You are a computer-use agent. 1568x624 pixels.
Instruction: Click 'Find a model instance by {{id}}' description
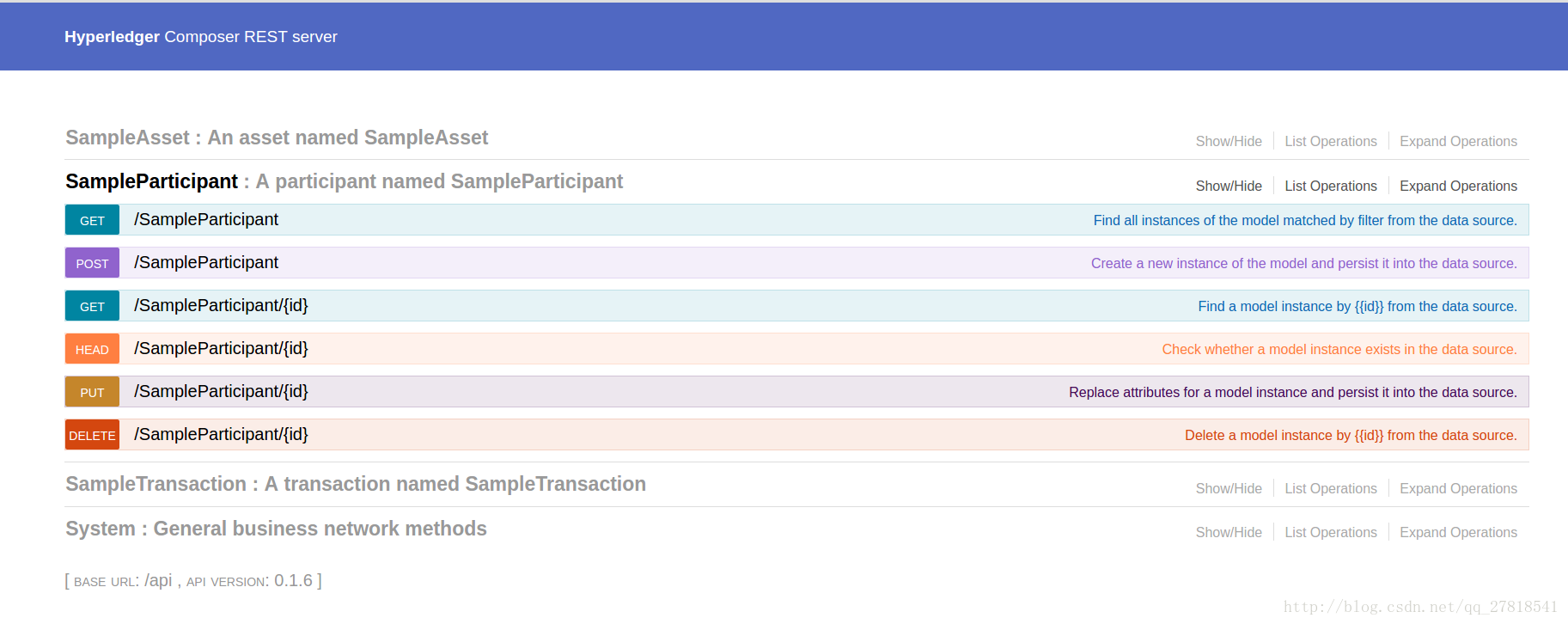(1358, 307)
